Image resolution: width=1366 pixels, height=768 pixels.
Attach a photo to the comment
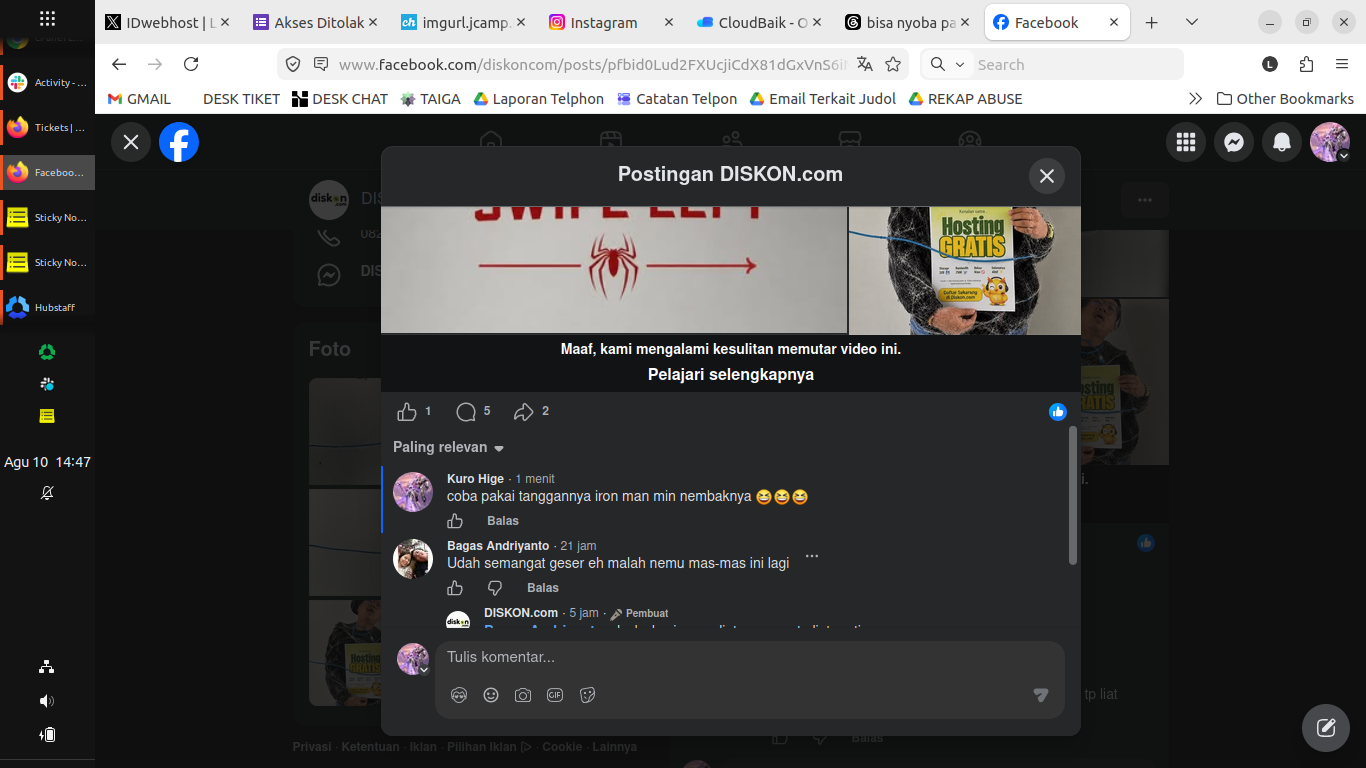[523, 695]
